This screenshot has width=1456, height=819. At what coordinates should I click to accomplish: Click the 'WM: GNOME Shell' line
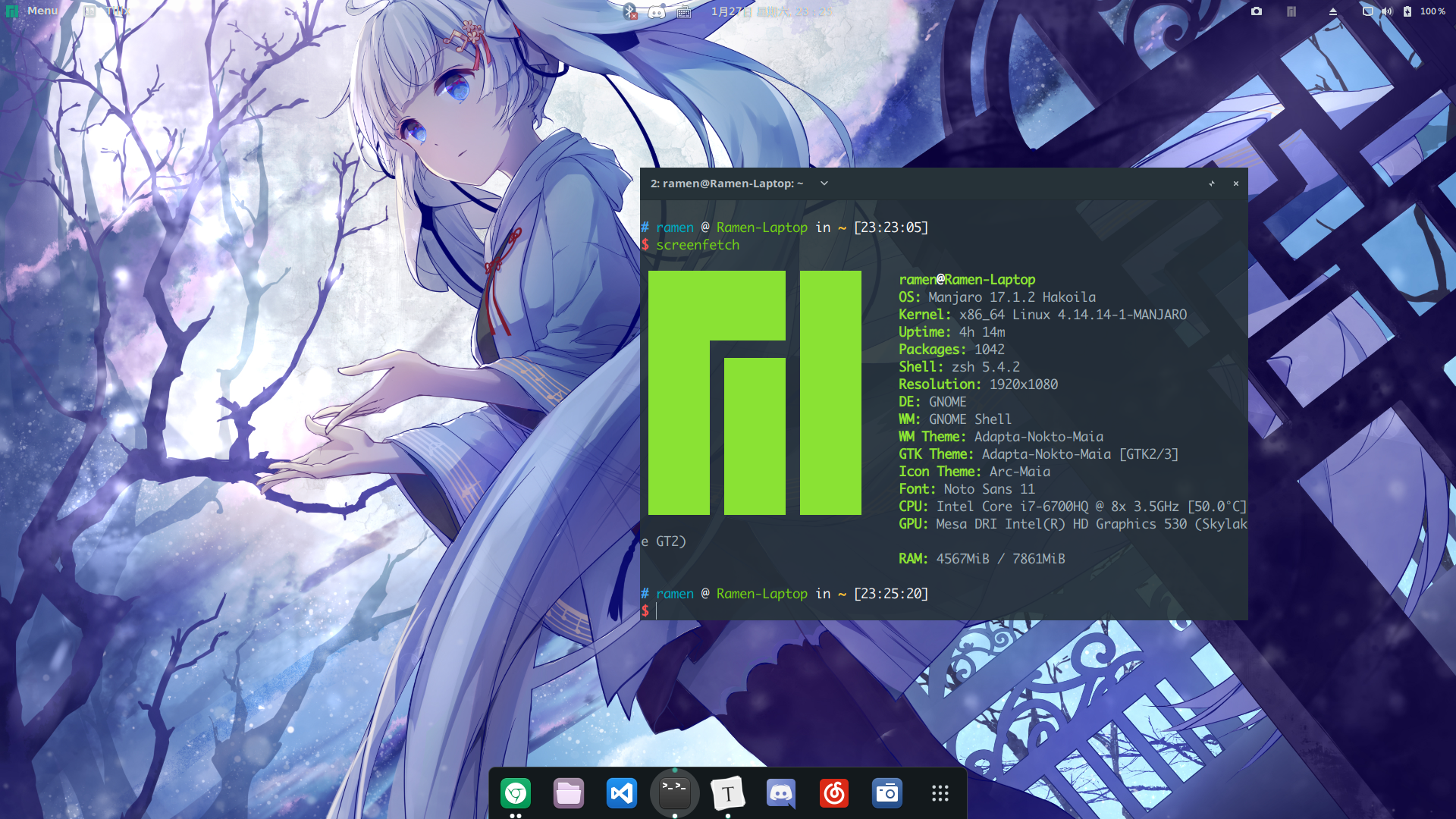[x=955, y=419]
